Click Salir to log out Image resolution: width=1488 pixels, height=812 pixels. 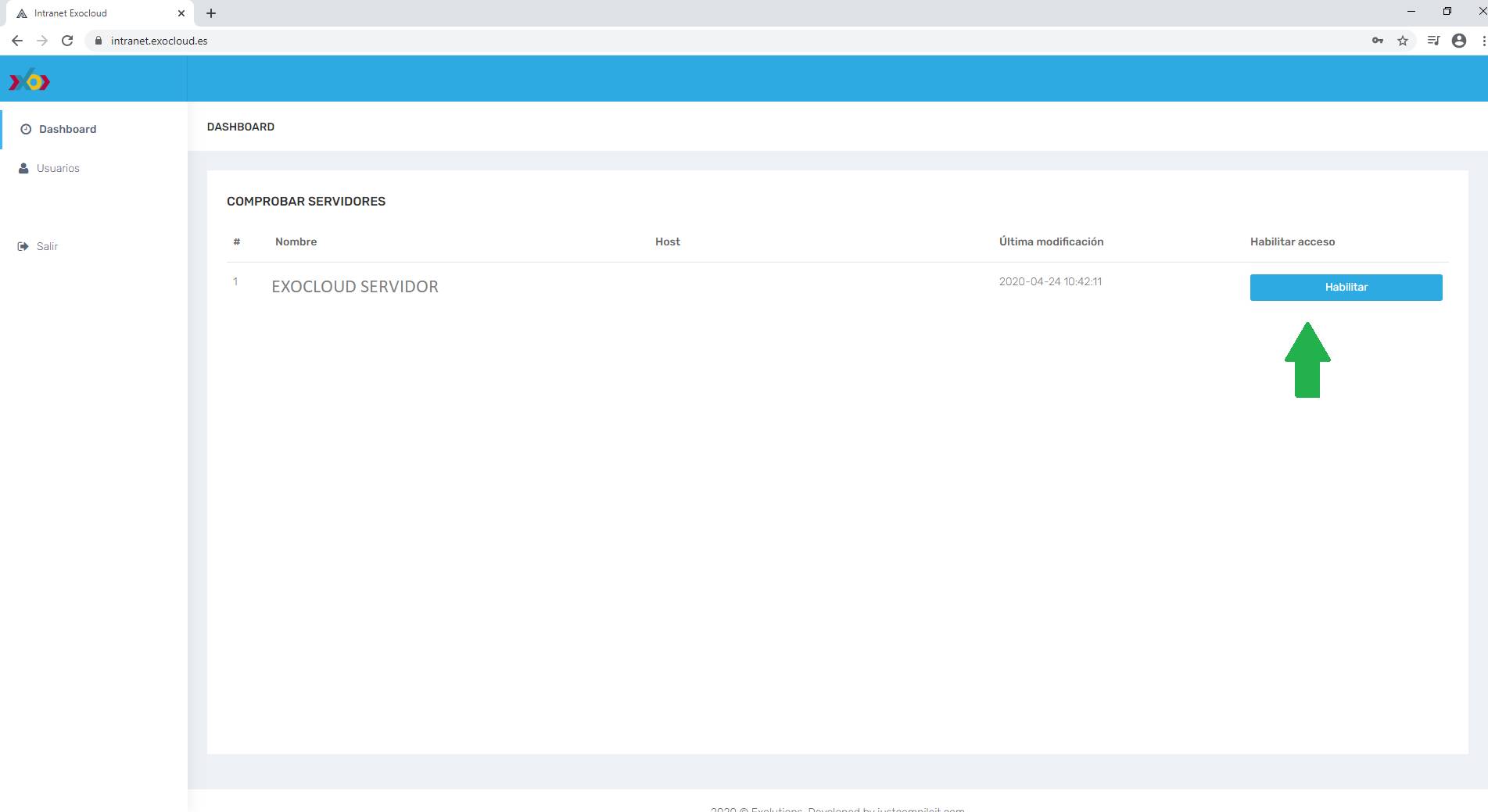(94, 246)
